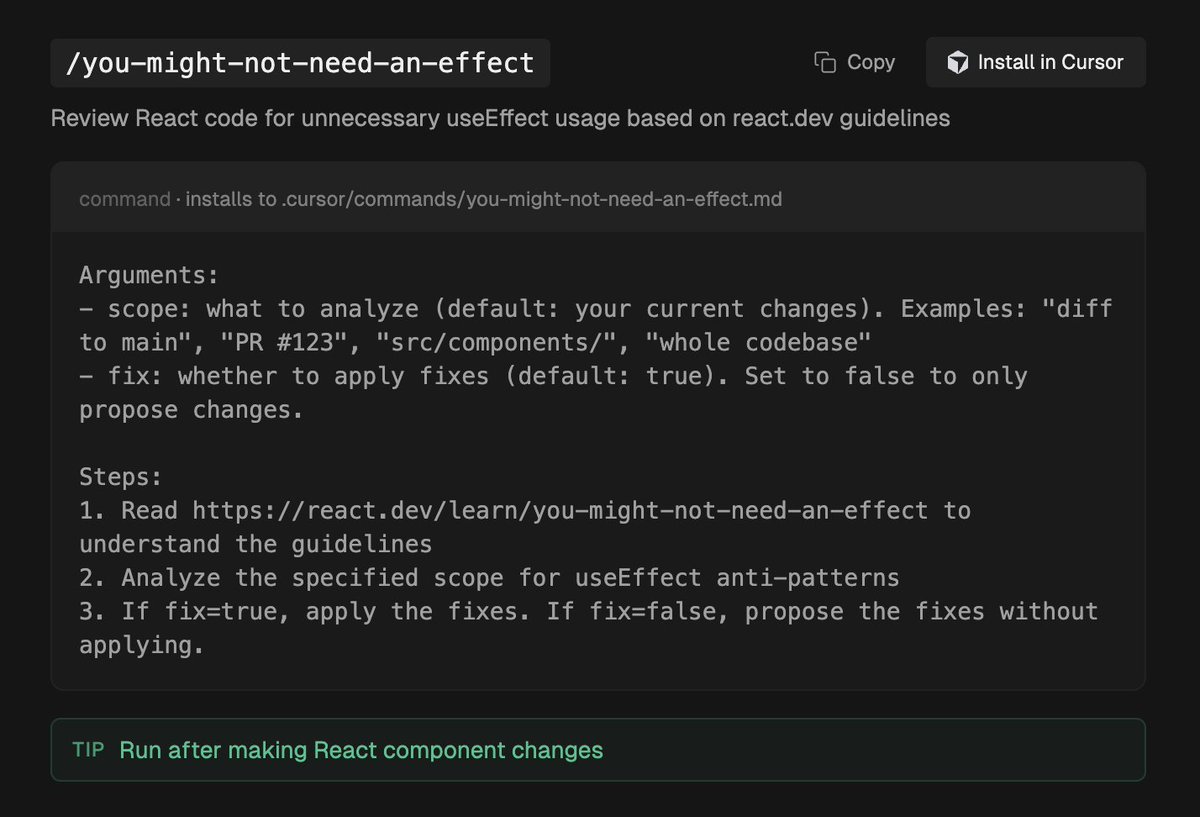Click the Run after making React changes tip
Screen dimensions: 1200x817
point(361,749)
